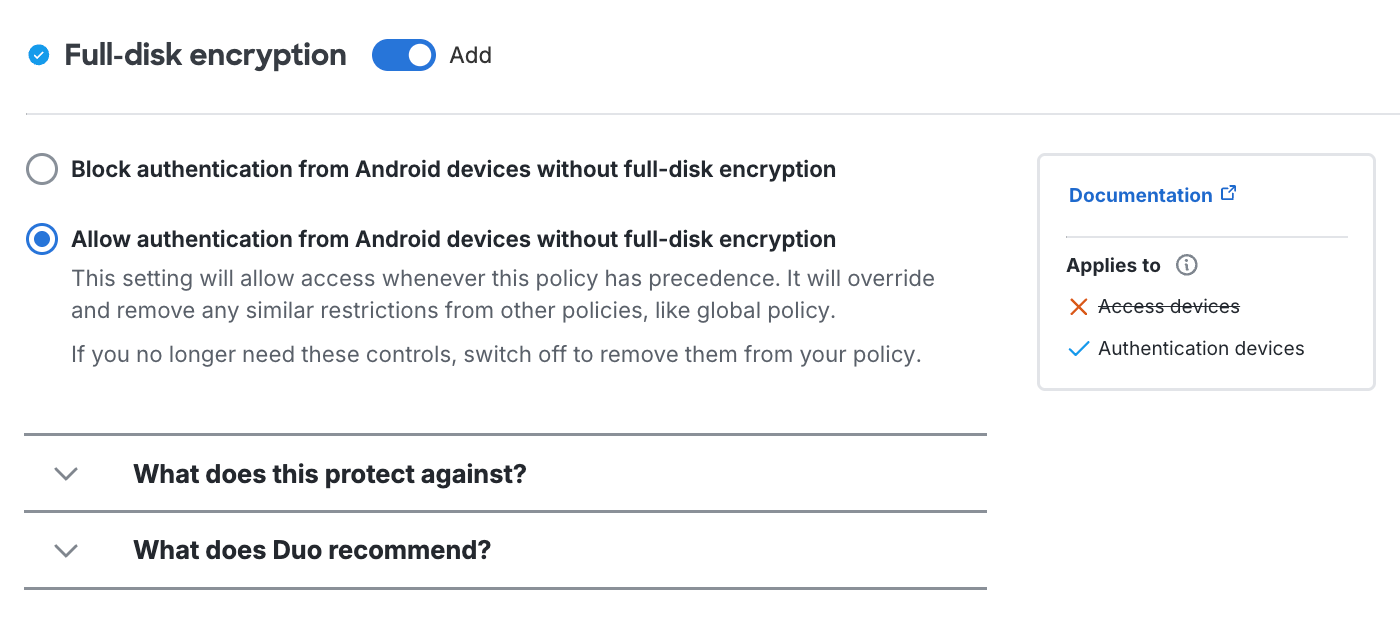Viewport: 1400px width, 617px height.
Task: Open the info tooltip icon beside Applies to
Action: (x=1186, y=265)
